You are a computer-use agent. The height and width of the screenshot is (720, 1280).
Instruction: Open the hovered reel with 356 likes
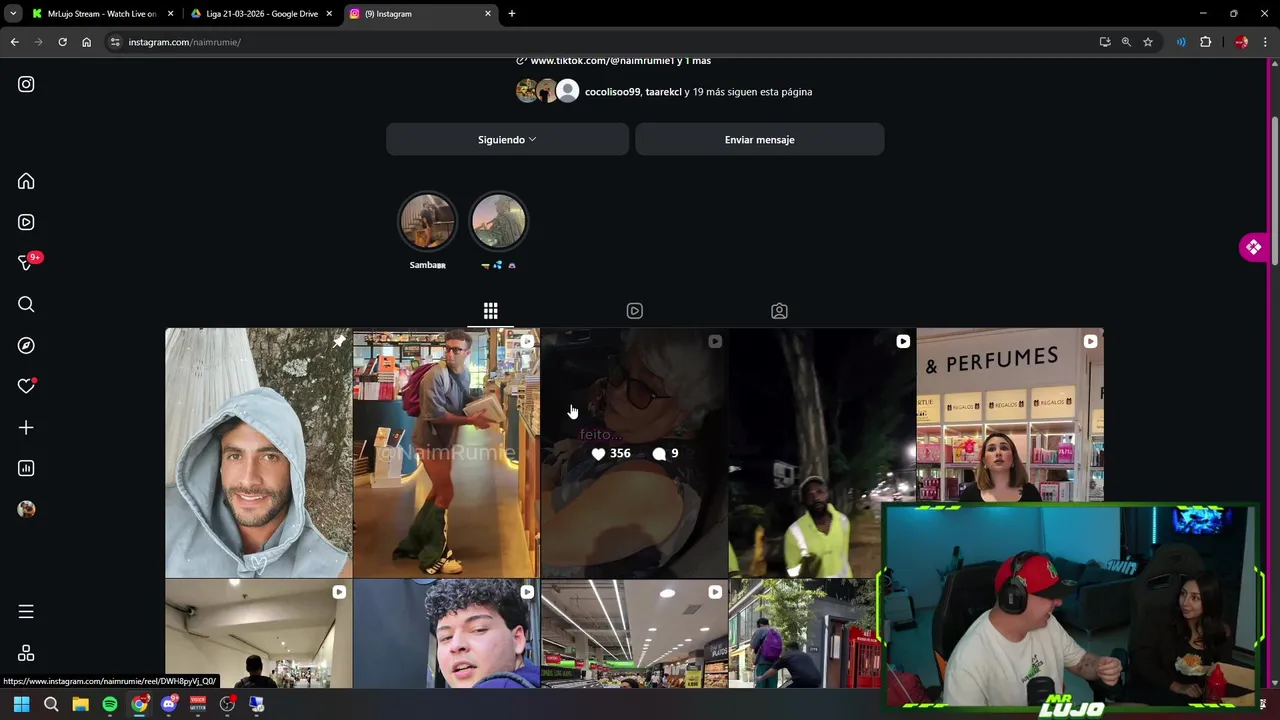coord(634,453)
